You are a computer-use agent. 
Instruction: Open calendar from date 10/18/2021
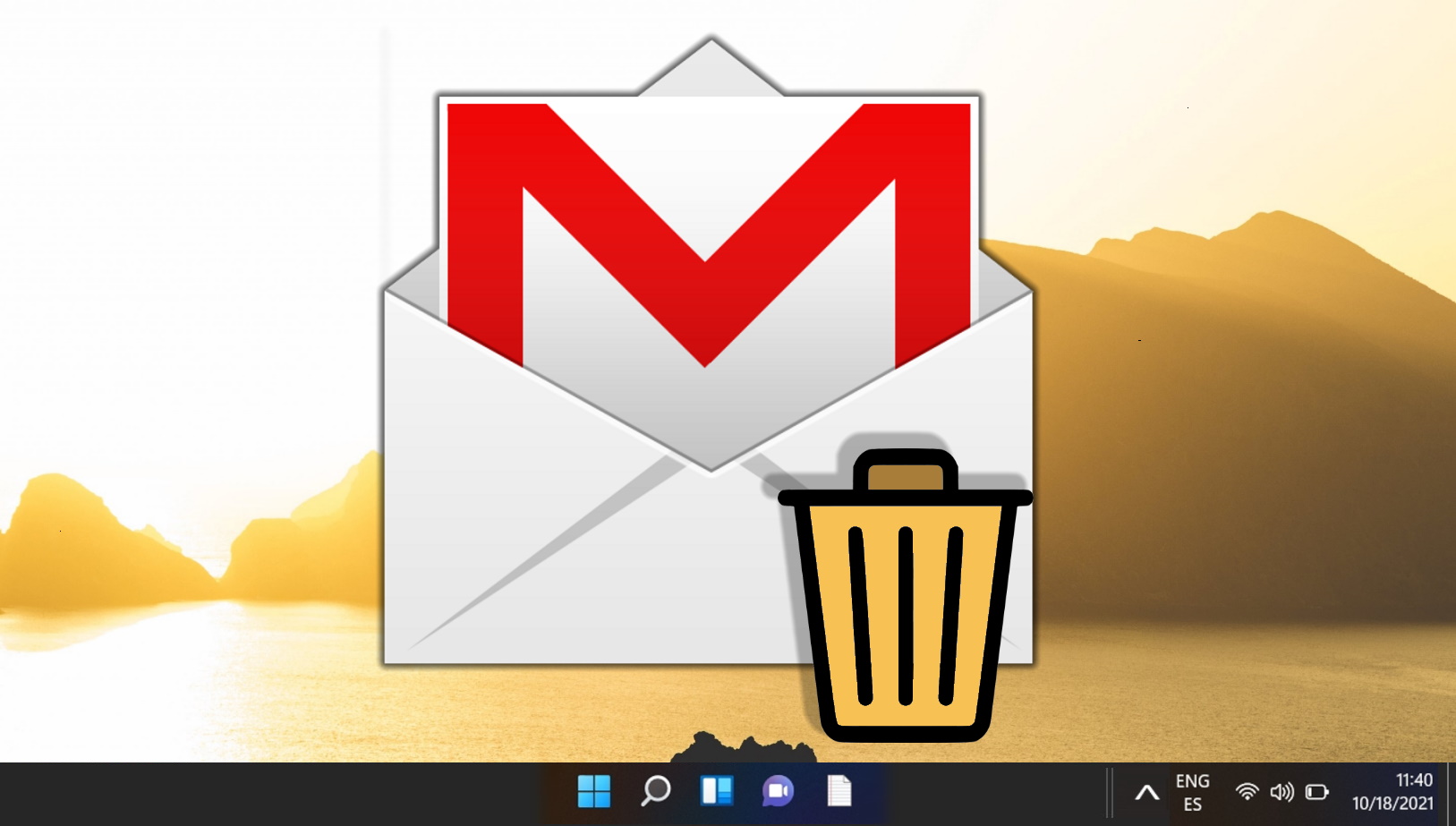(x=1392, y=804)
